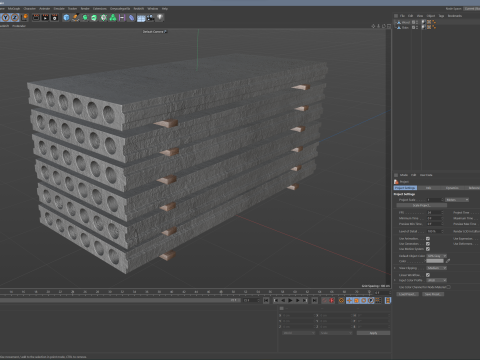
Task: Click Apply button in Coordinates panel
Action: (x=373, y=333)
